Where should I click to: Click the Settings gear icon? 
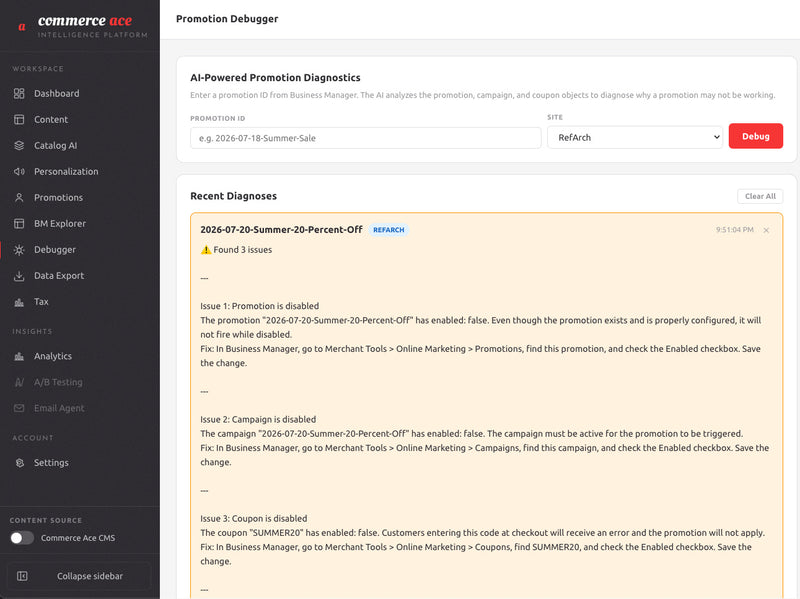19,463
